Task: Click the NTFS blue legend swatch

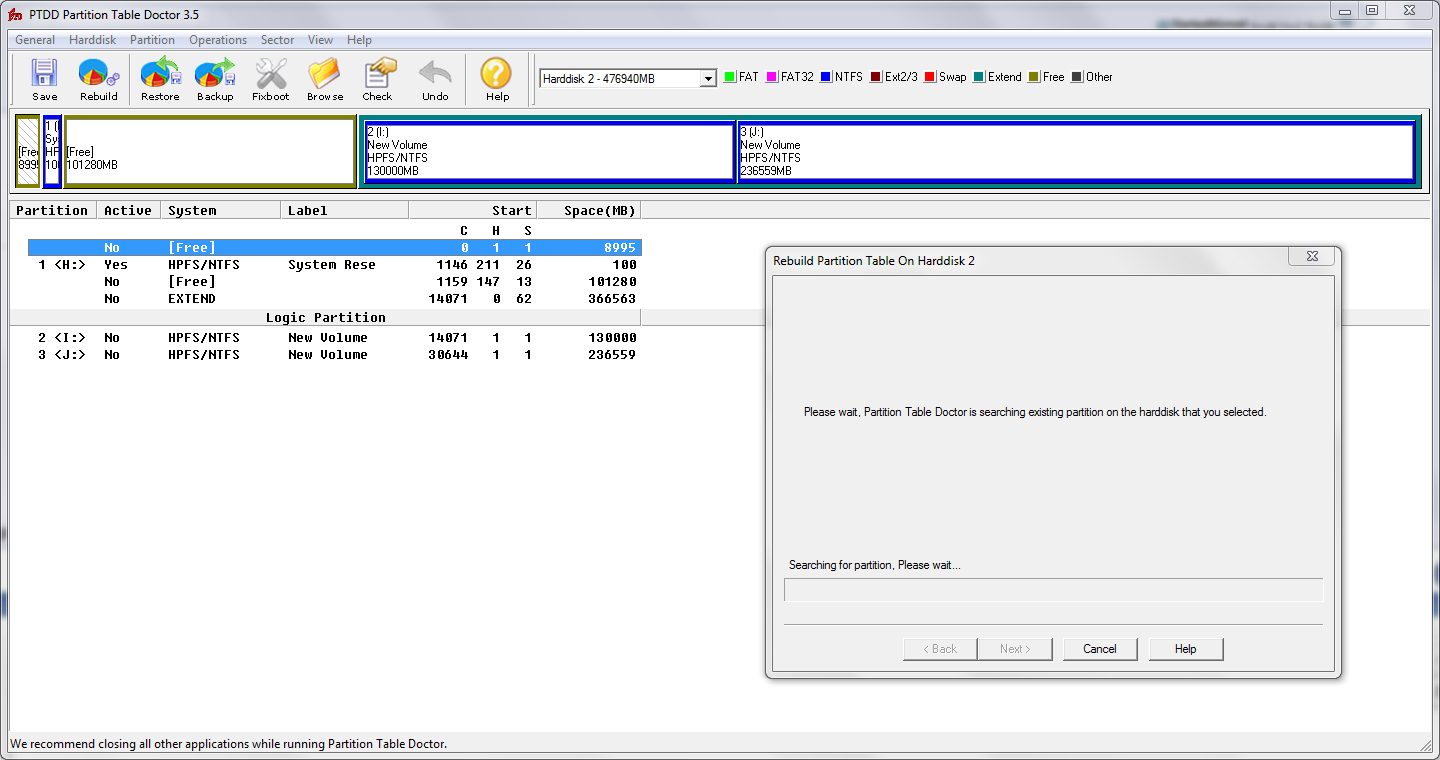Action: coord(826,77)
